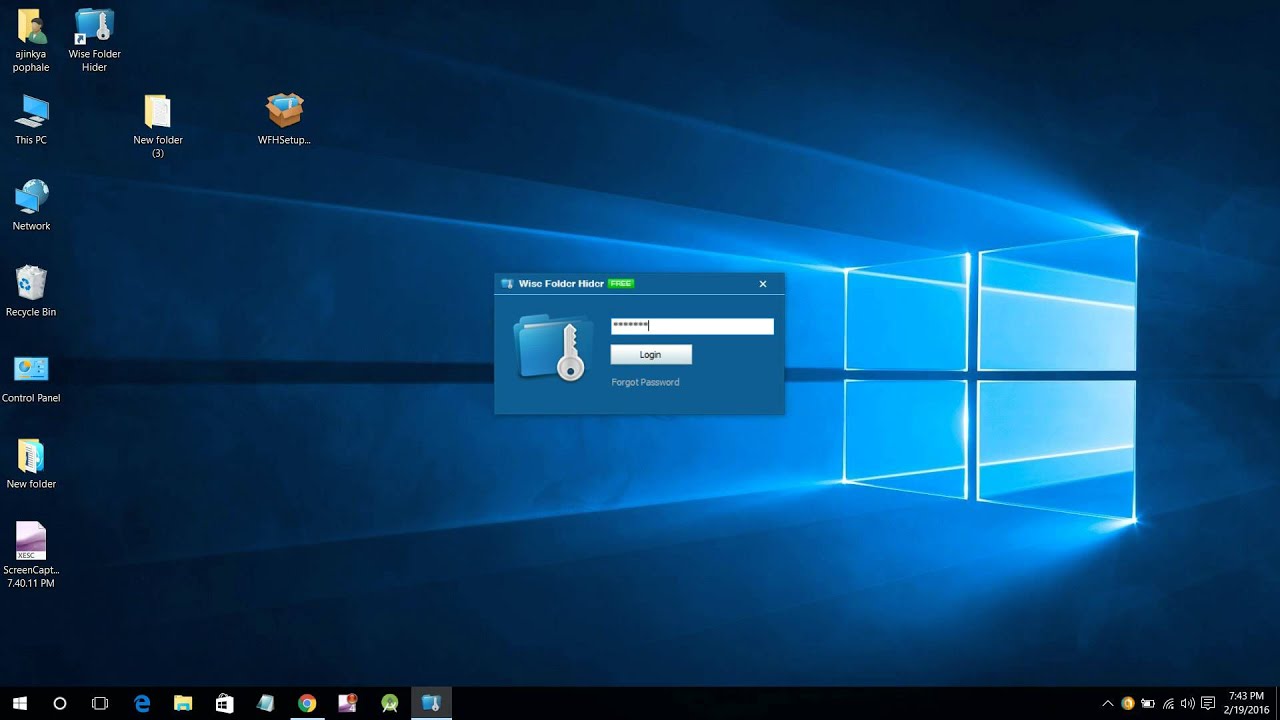Open the Action Center notifications icon

(1208, 703)
